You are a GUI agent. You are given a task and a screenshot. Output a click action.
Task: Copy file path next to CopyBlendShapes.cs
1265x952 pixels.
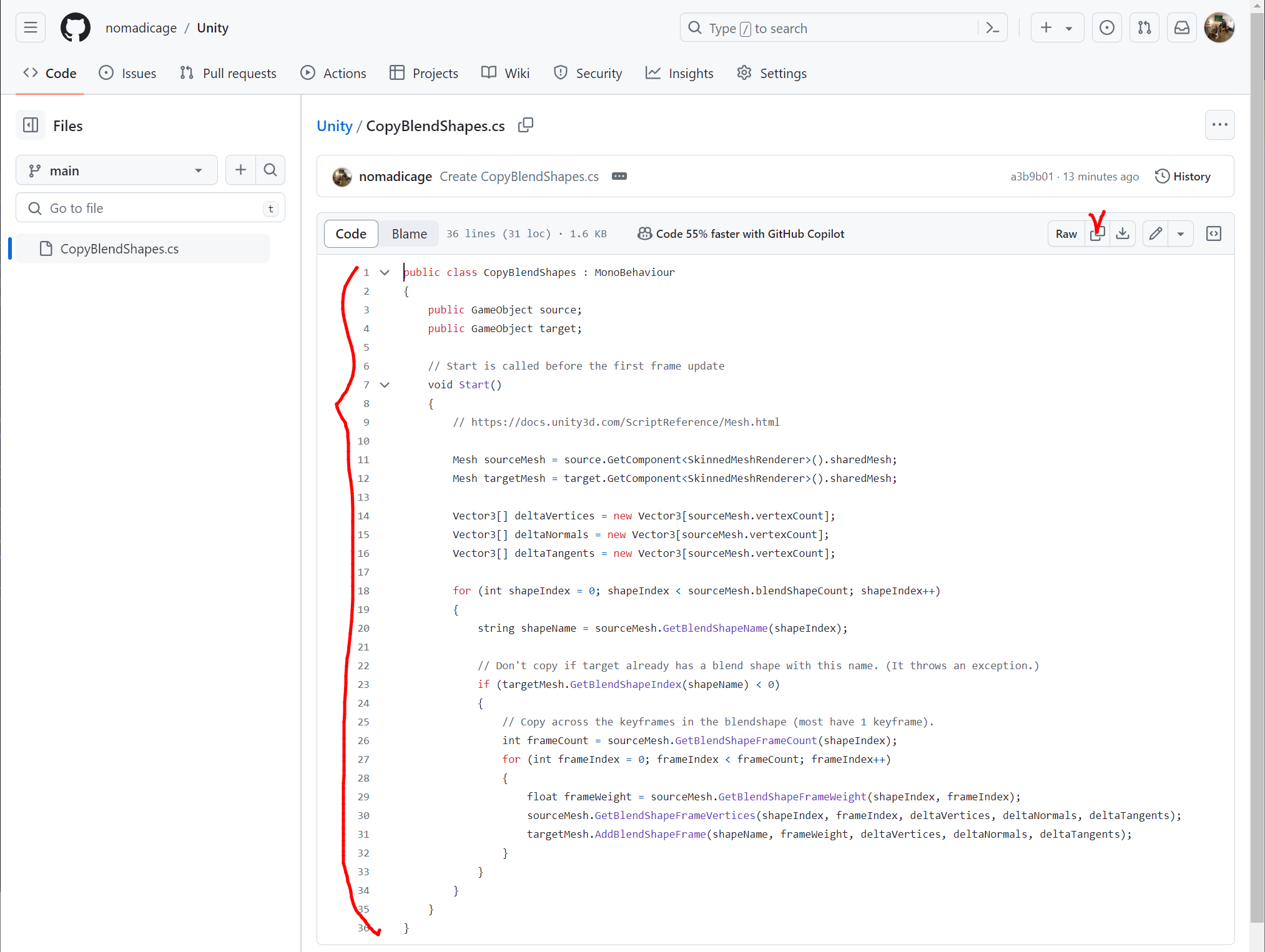525,125
